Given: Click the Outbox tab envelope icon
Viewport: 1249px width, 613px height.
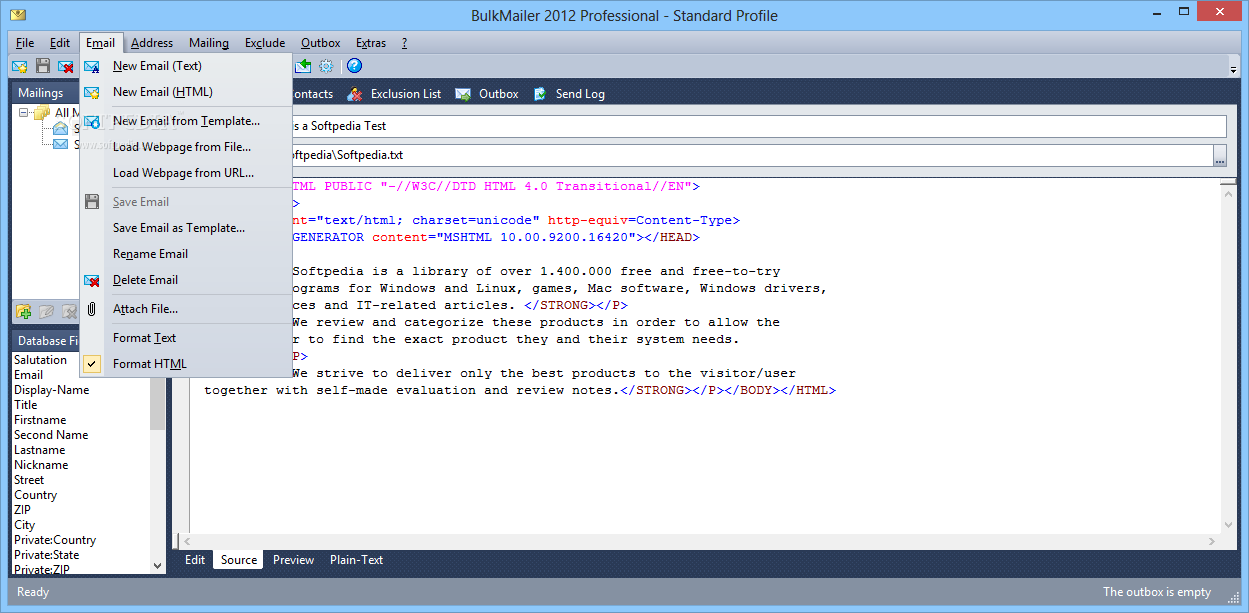Looking at the screenshot, I should pyautogui.click(x=463, y=94).
